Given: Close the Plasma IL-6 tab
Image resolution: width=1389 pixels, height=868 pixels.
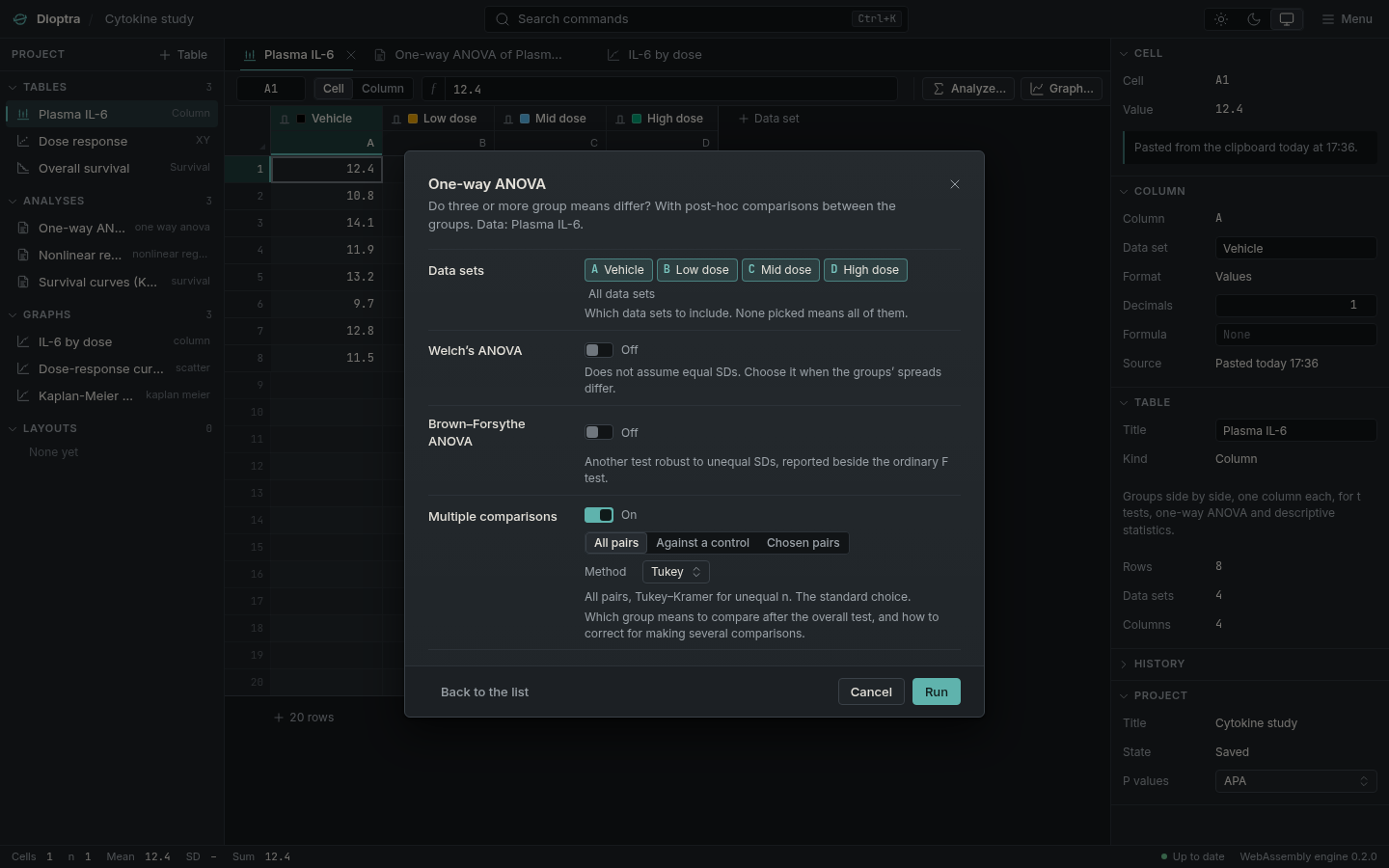Looking at the screenshot, I should (351, 55).
